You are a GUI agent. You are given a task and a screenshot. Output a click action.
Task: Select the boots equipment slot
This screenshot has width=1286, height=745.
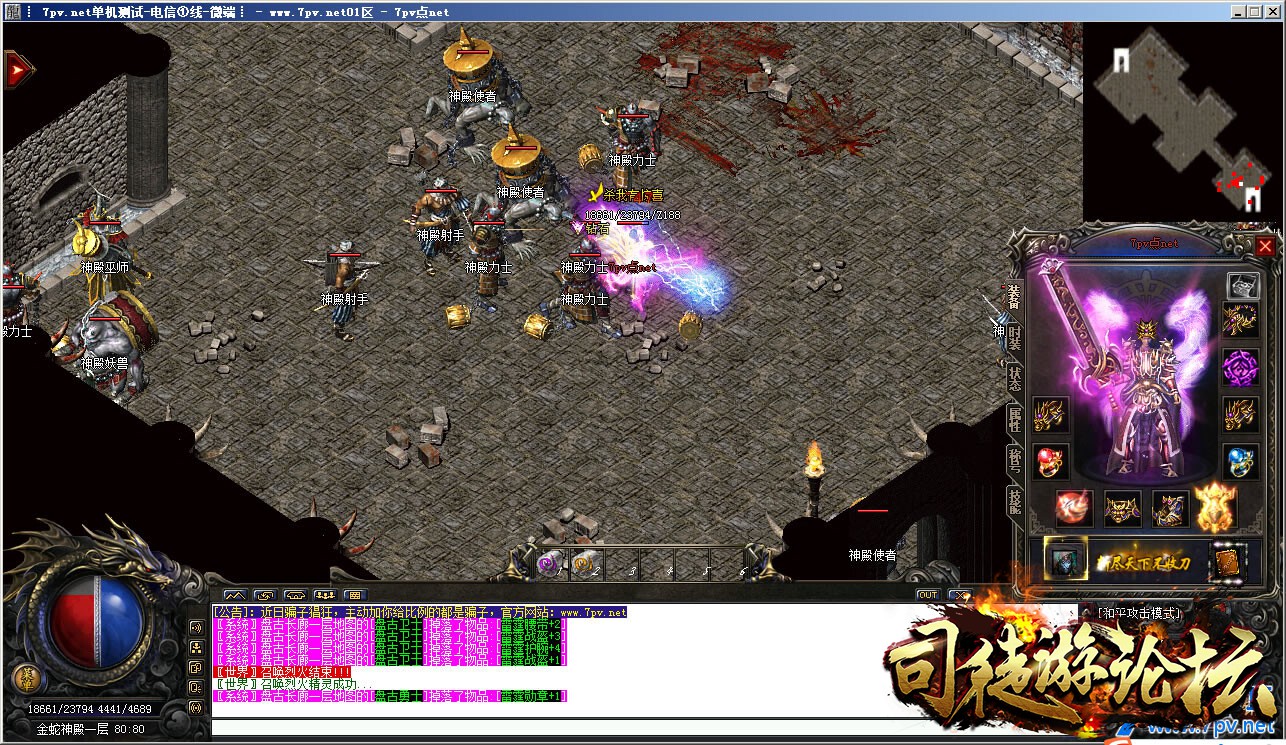click(x=1169, y=509)
